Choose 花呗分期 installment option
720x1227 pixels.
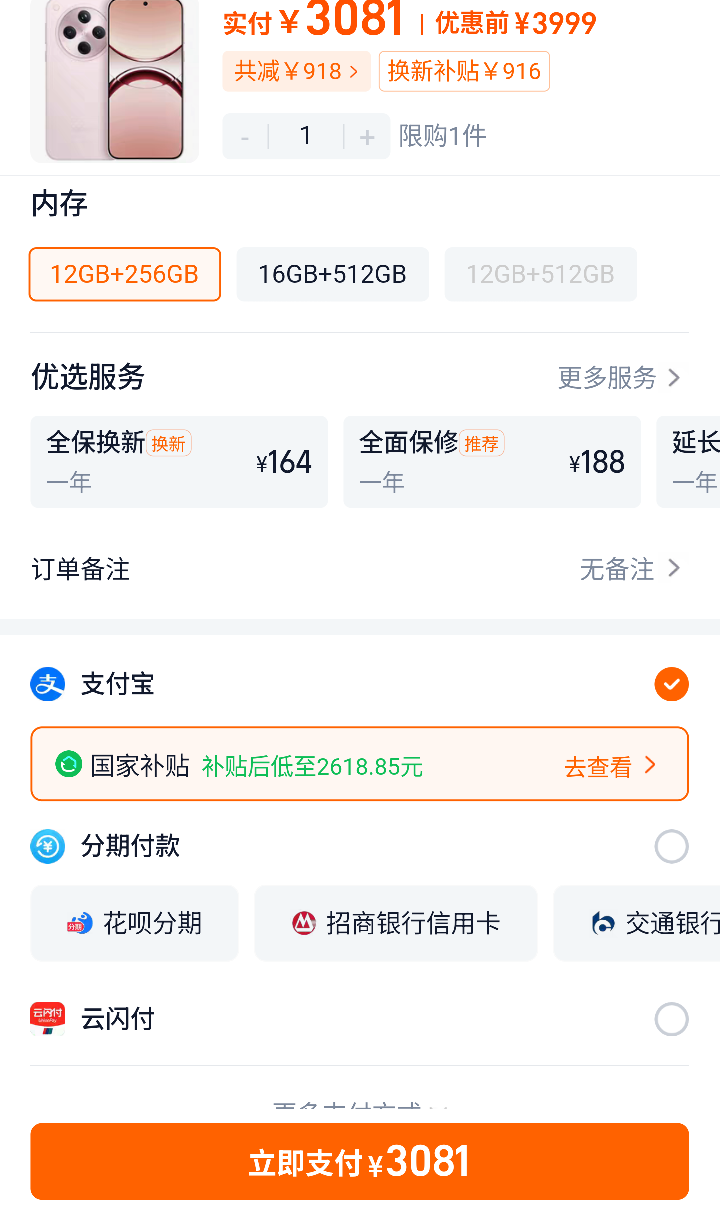[x=134, y=923]
